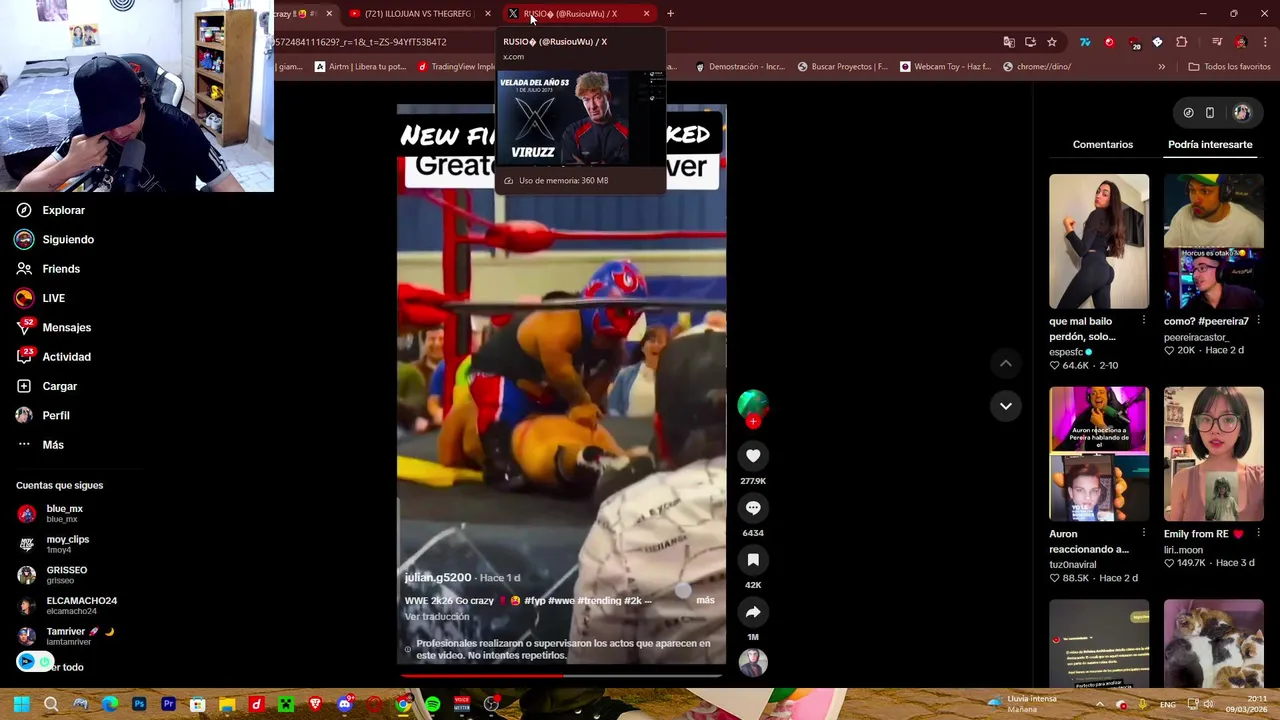
Task: Open the comments bubble icon showing 6434
Action: pyautogui.click(x=753, y=508)
